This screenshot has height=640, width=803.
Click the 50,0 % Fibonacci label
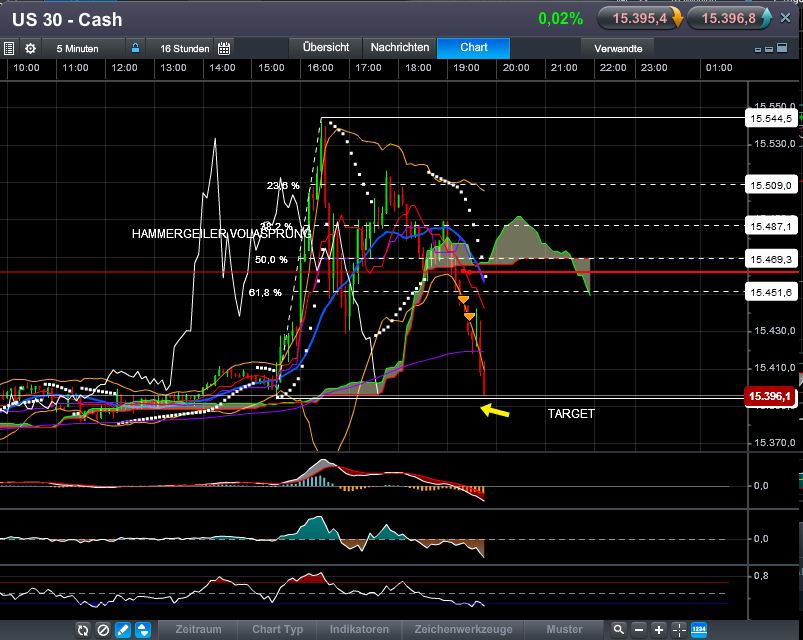(271, 260)
